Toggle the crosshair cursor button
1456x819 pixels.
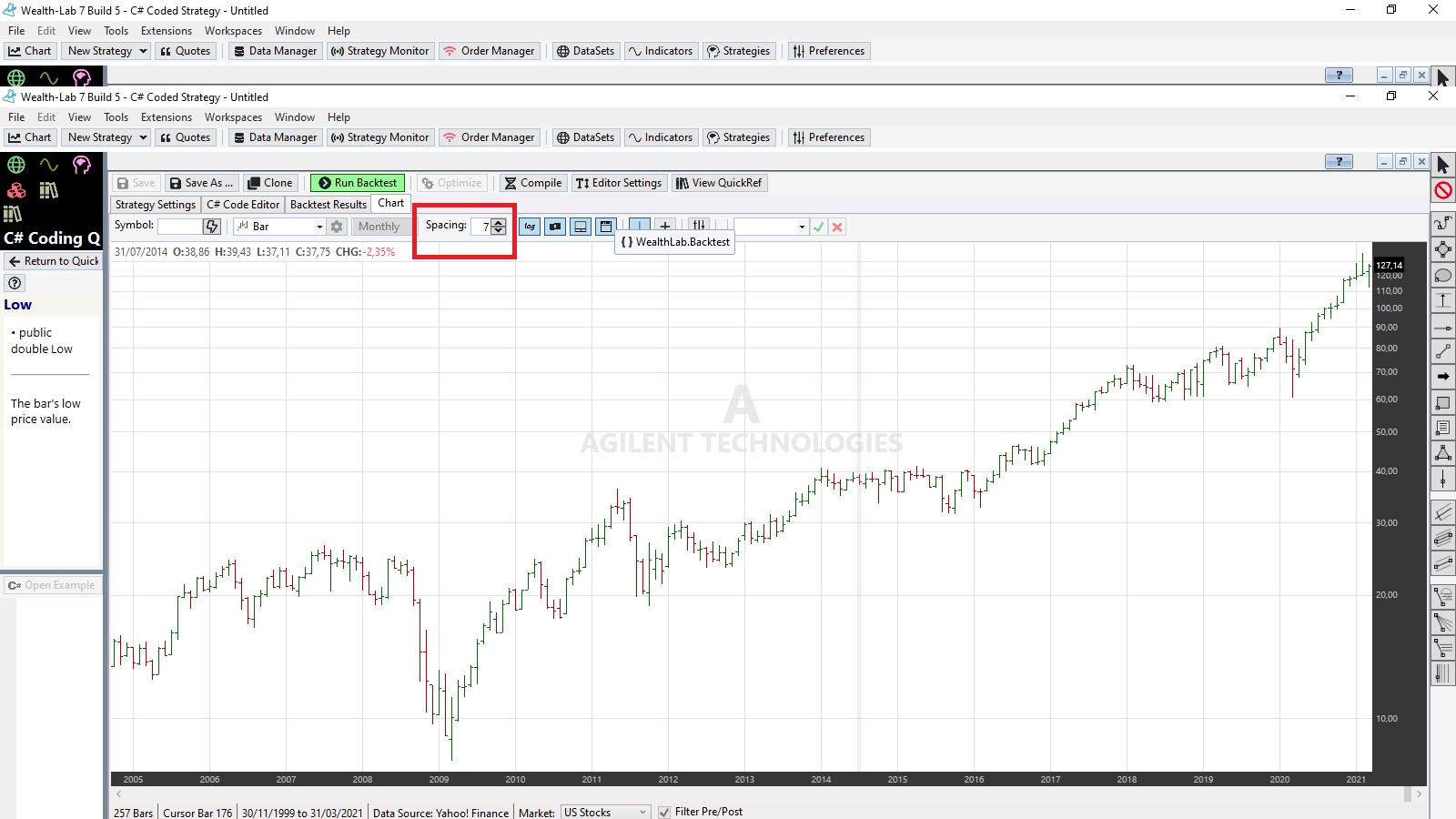pyautogui.click(x=640, y=226)
